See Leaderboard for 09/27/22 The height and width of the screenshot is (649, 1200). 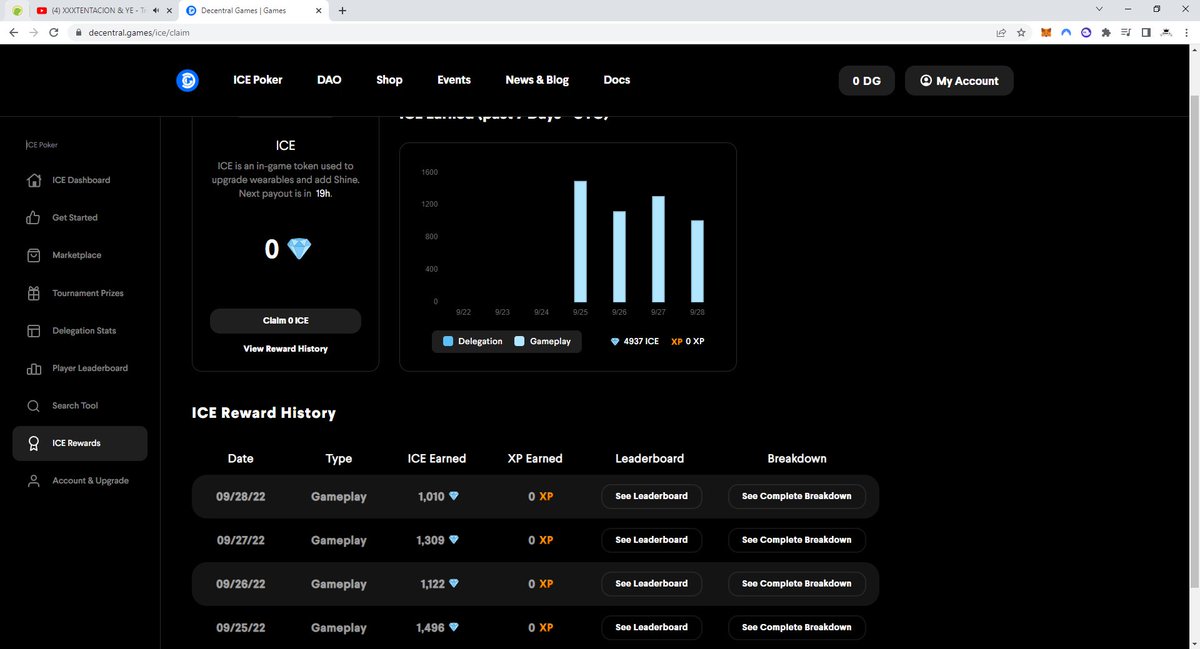coord(651,540)
